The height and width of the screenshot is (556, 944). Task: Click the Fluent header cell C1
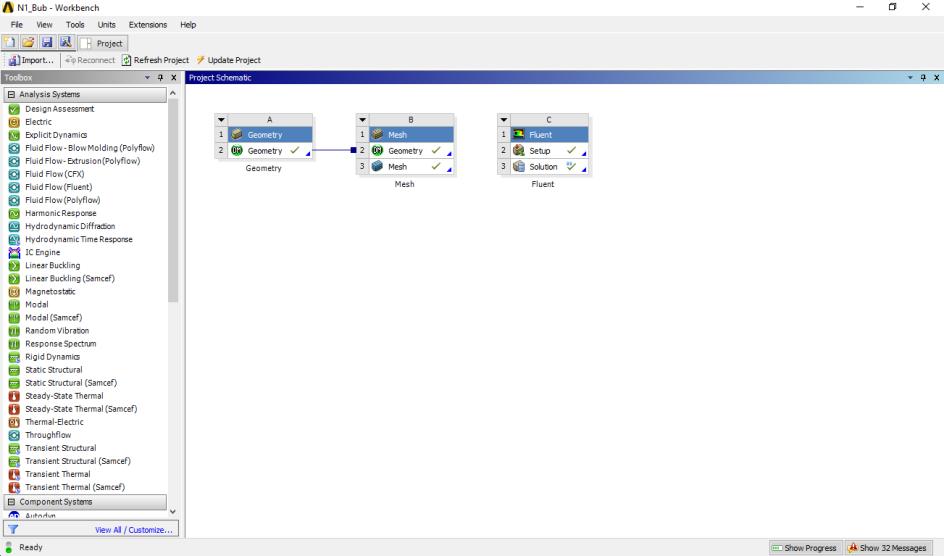point(550,135)
